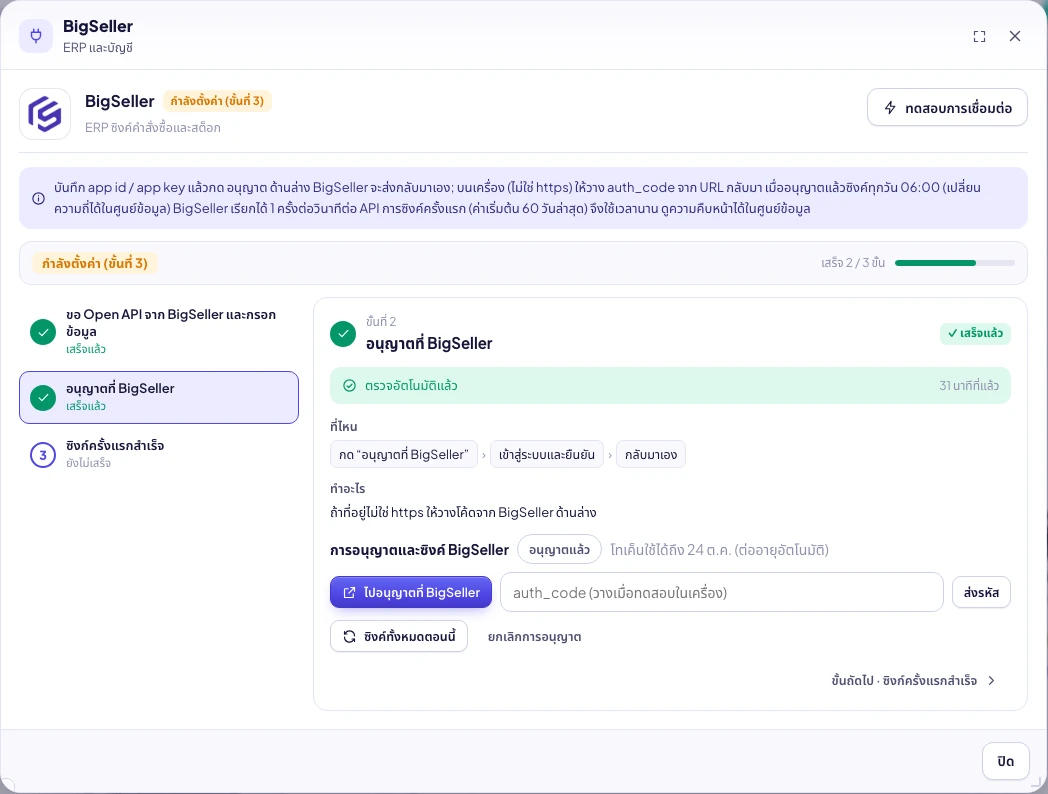1048x794 pixels.
Task: Close the BigSeller dialog with X
Action: (x=1015, y=37)
